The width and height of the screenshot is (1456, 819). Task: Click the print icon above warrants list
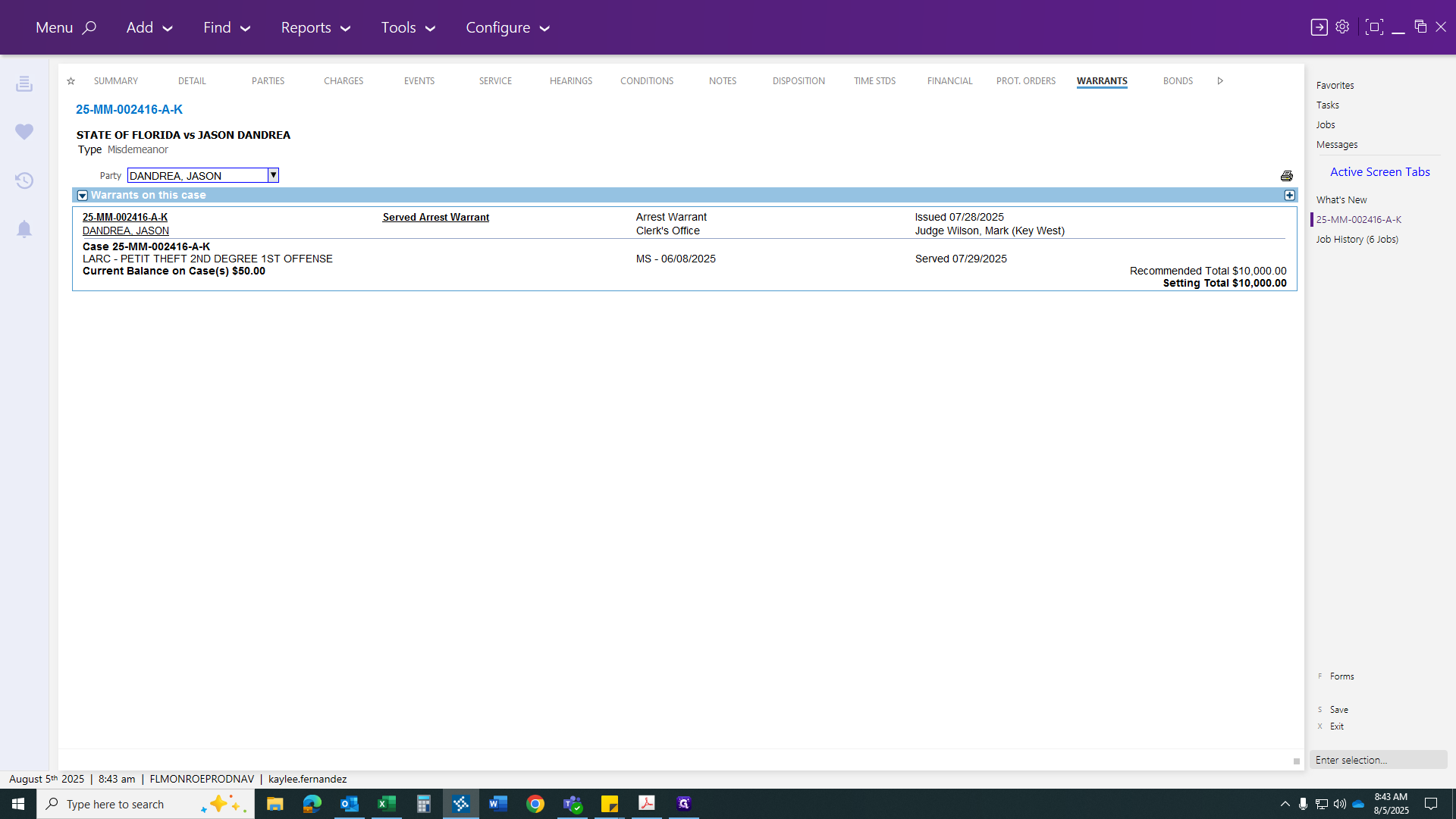[x=1287, y=176]
